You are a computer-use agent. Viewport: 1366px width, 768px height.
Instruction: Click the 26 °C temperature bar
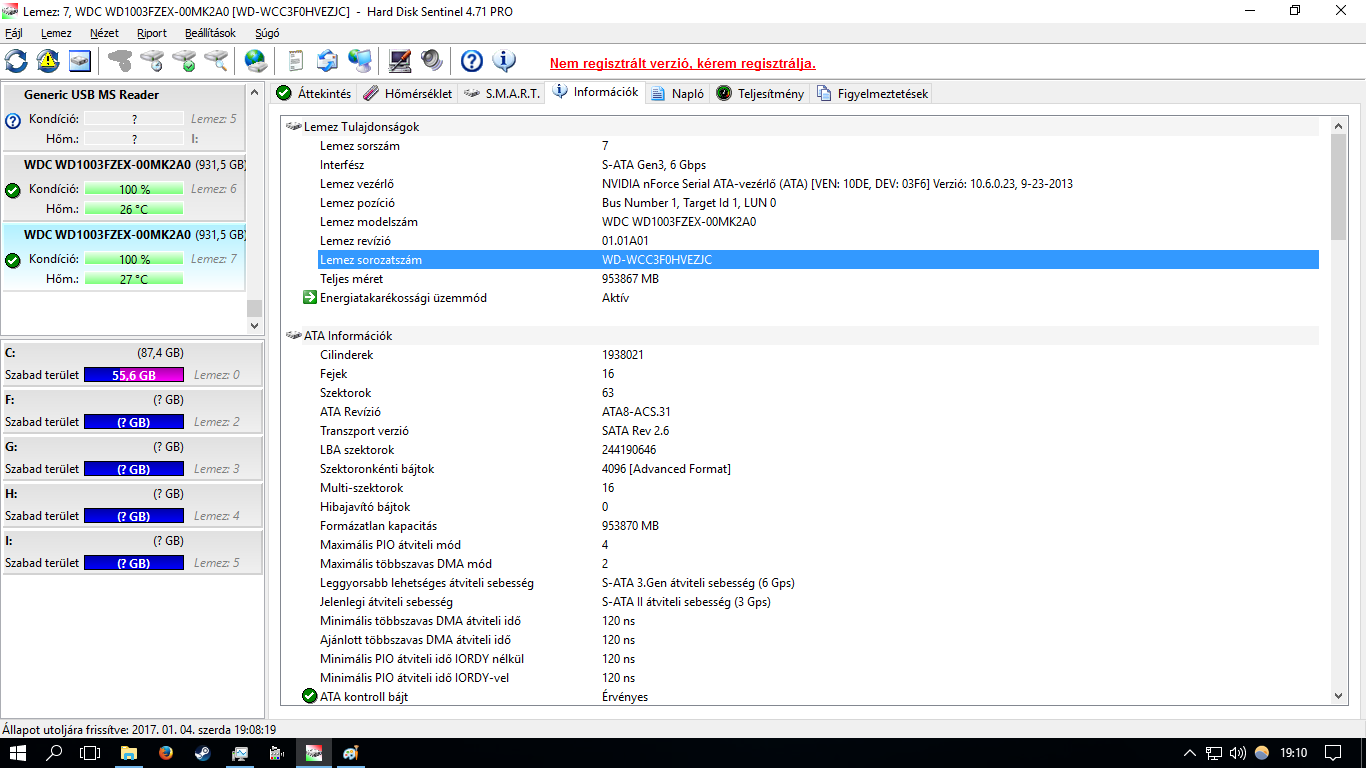coord(134,209)
